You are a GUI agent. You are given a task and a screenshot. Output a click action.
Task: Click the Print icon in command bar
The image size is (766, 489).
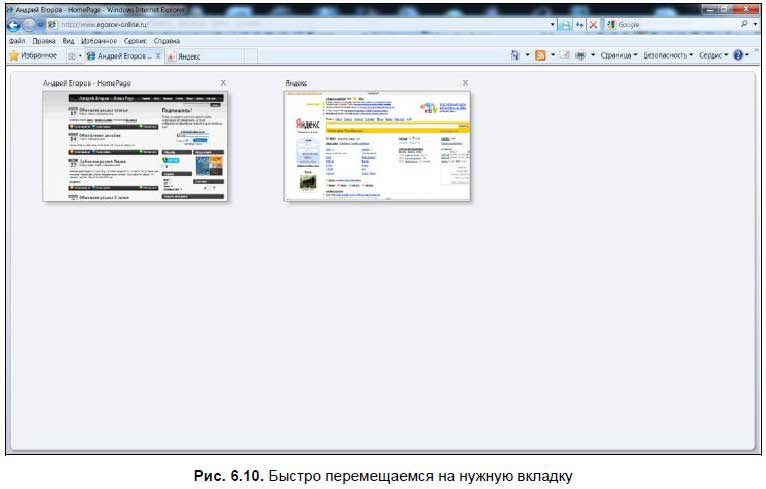click(580, 56)
